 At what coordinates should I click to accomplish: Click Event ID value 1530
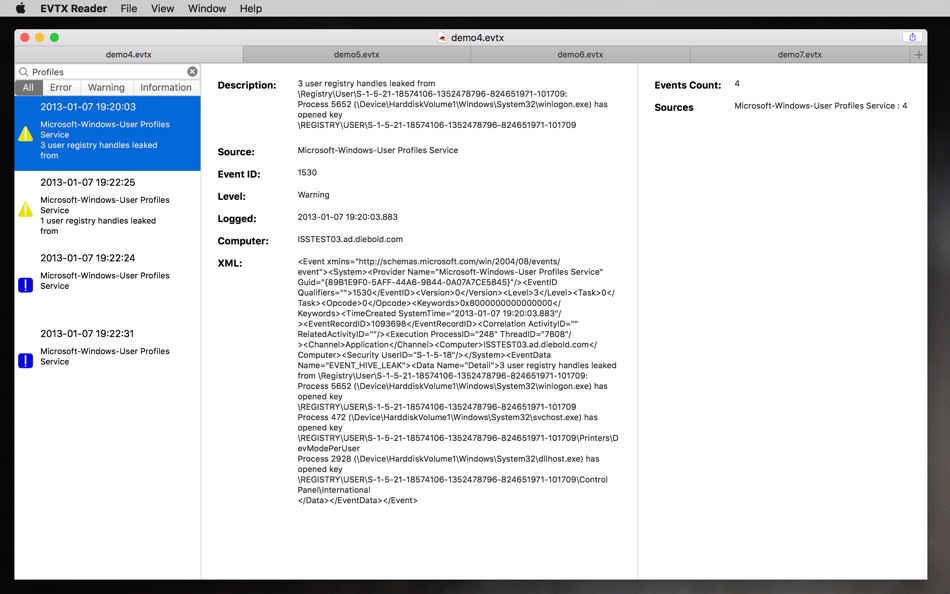pyautogui.click(x=307, y=173)
